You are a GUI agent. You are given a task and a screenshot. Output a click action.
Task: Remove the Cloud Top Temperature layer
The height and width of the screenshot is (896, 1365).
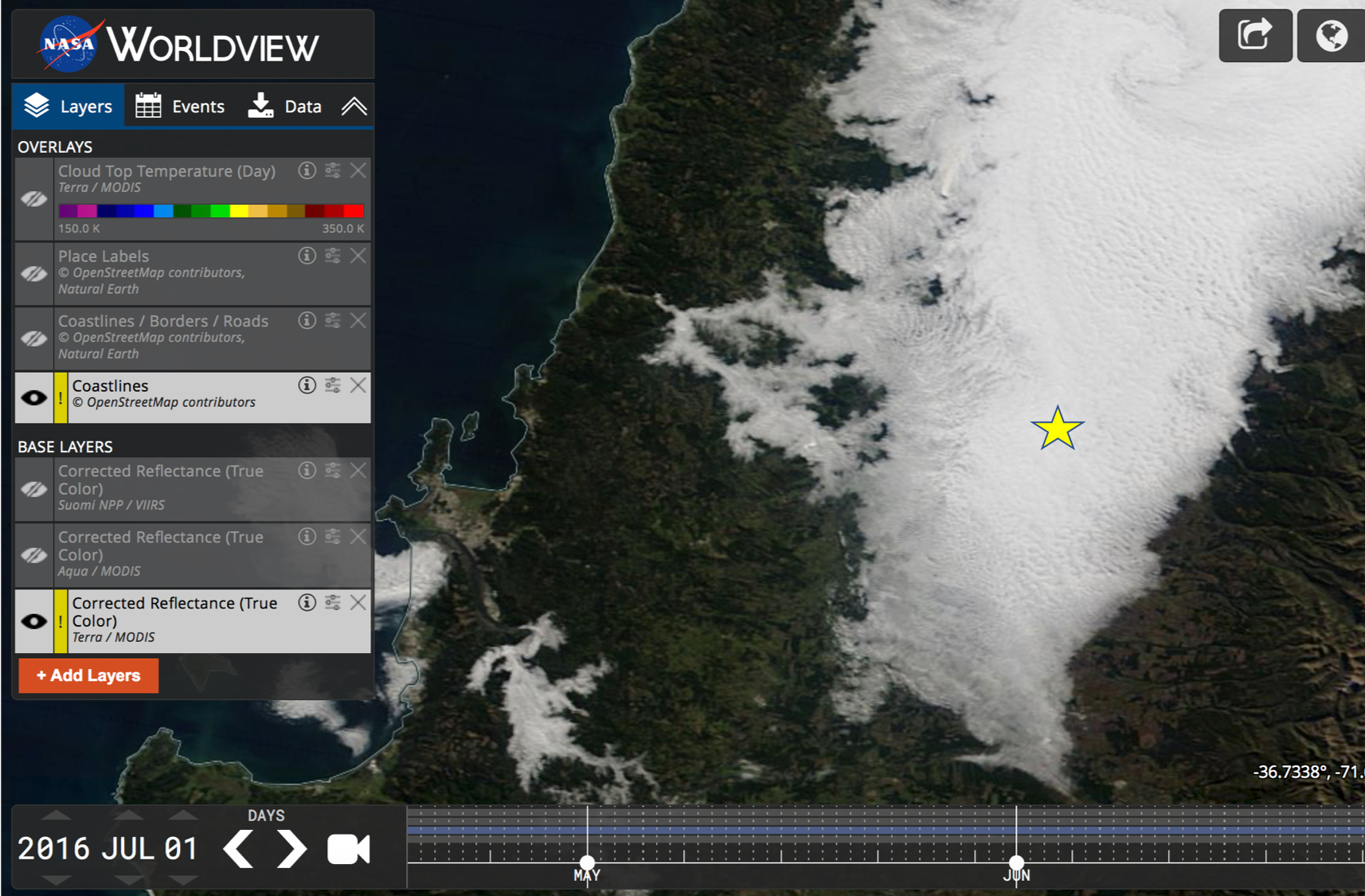click(x=358, y=170)
